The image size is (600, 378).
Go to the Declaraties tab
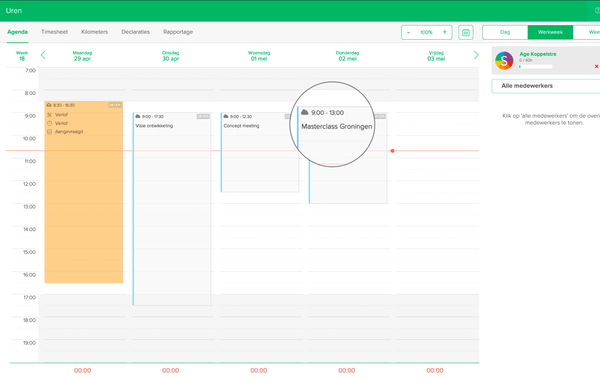135,32
